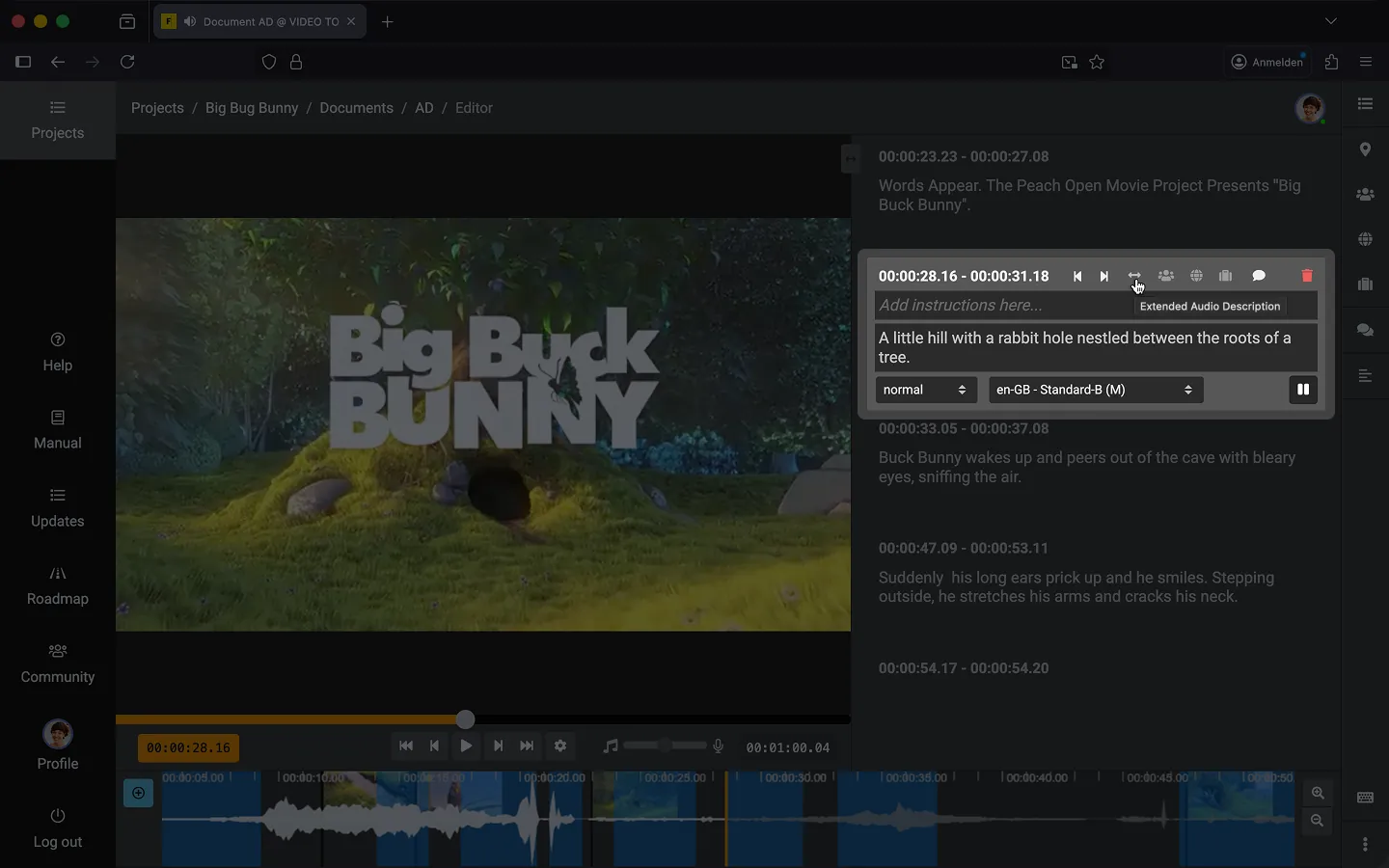Click the people group icon in segment toolbar
Image resolution: width=1389 pixels, height=868 pixels.
(x=1166, y=276)
